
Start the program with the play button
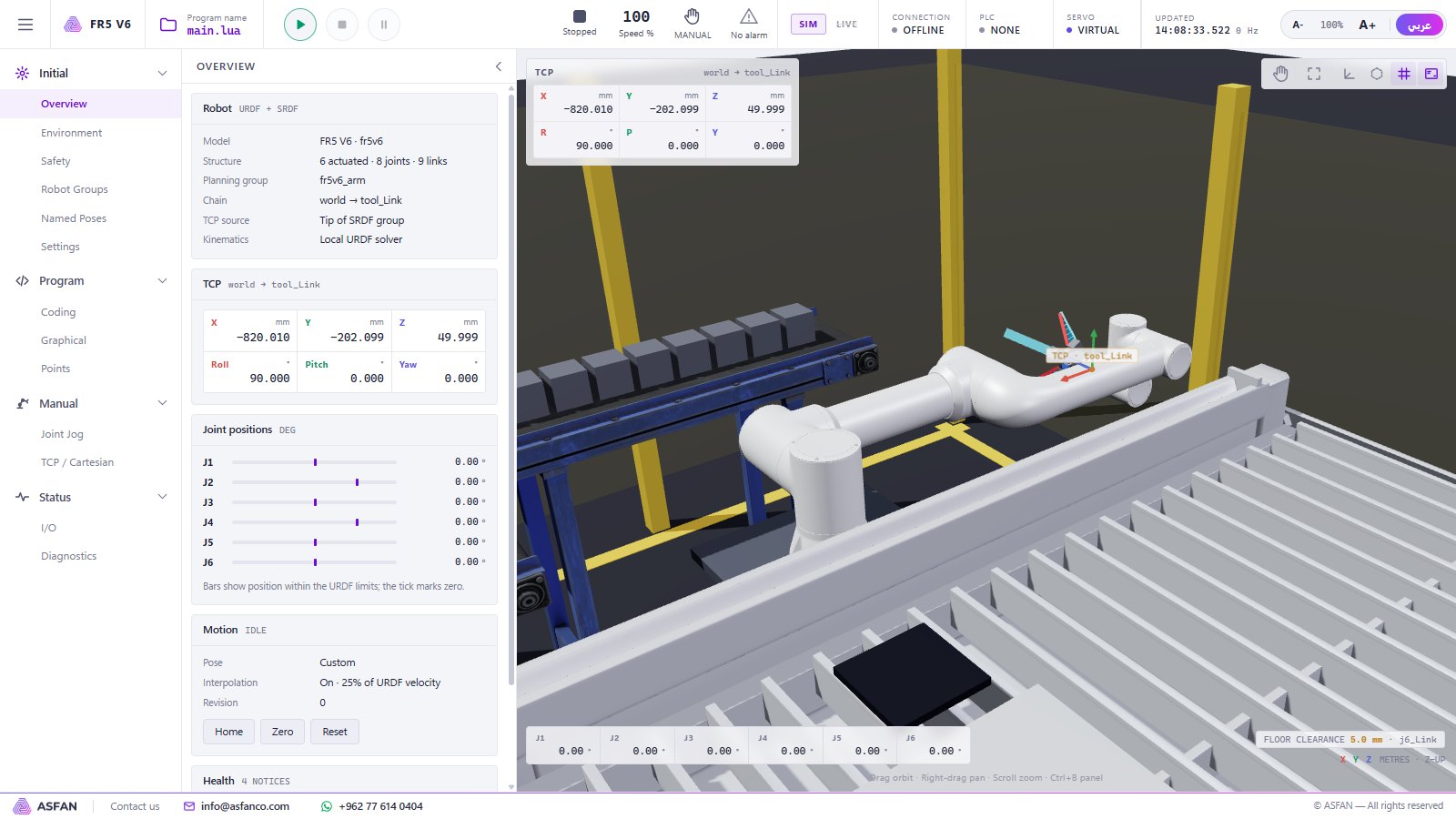300,25
